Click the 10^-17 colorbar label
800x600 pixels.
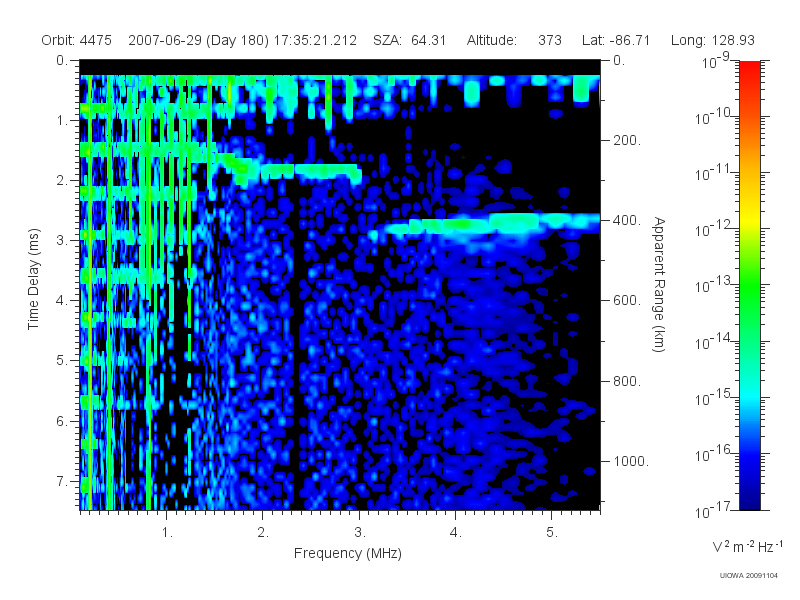(715, 510)
